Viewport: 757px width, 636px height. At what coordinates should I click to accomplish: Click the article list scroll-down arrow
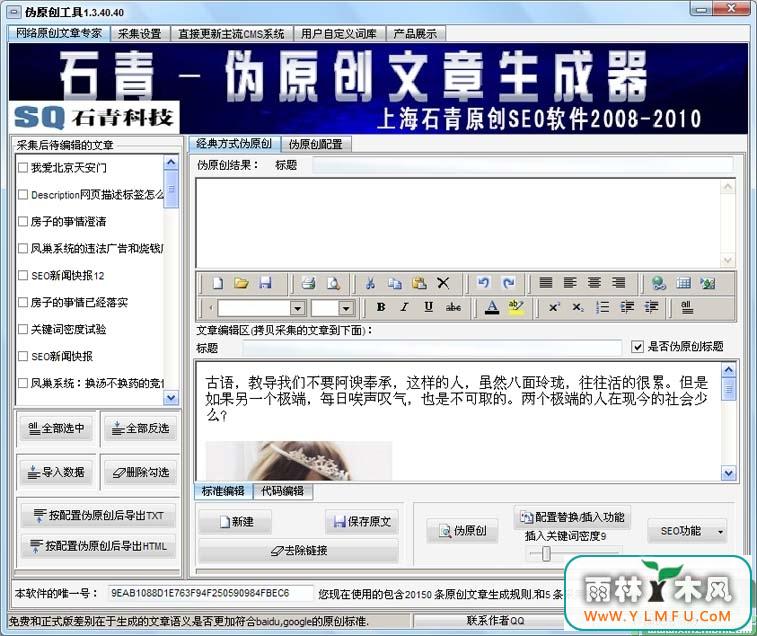[171, 397]
